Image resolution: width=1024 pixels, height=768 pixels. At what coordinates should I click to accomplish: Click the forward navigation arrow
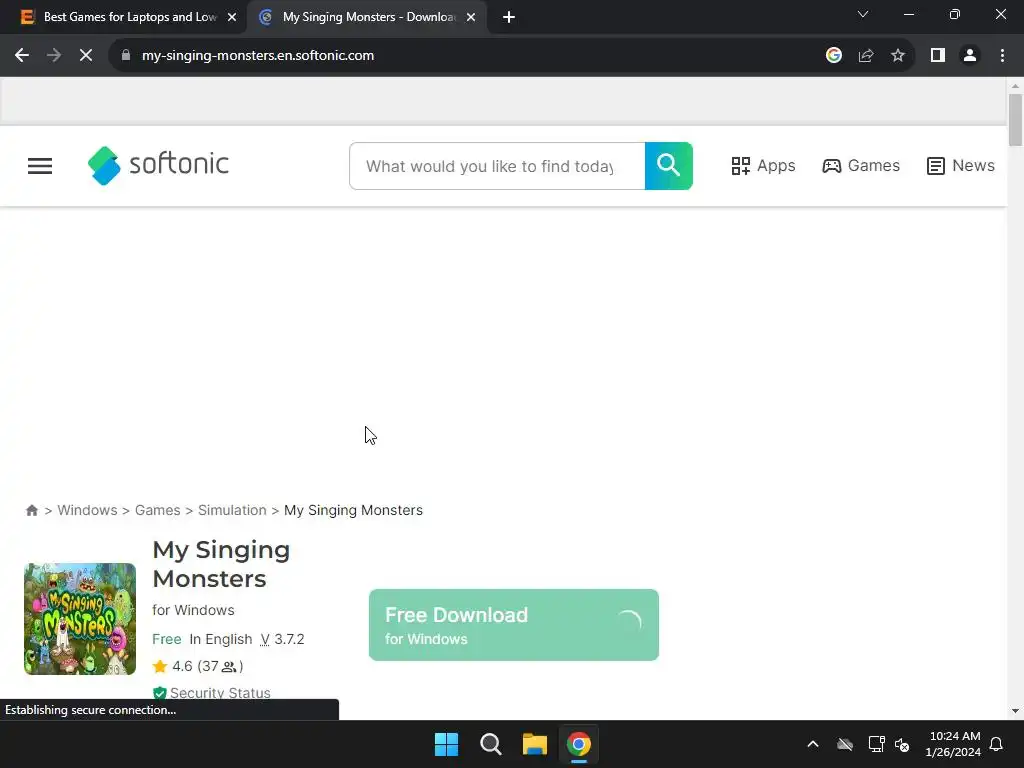(54, 56)
